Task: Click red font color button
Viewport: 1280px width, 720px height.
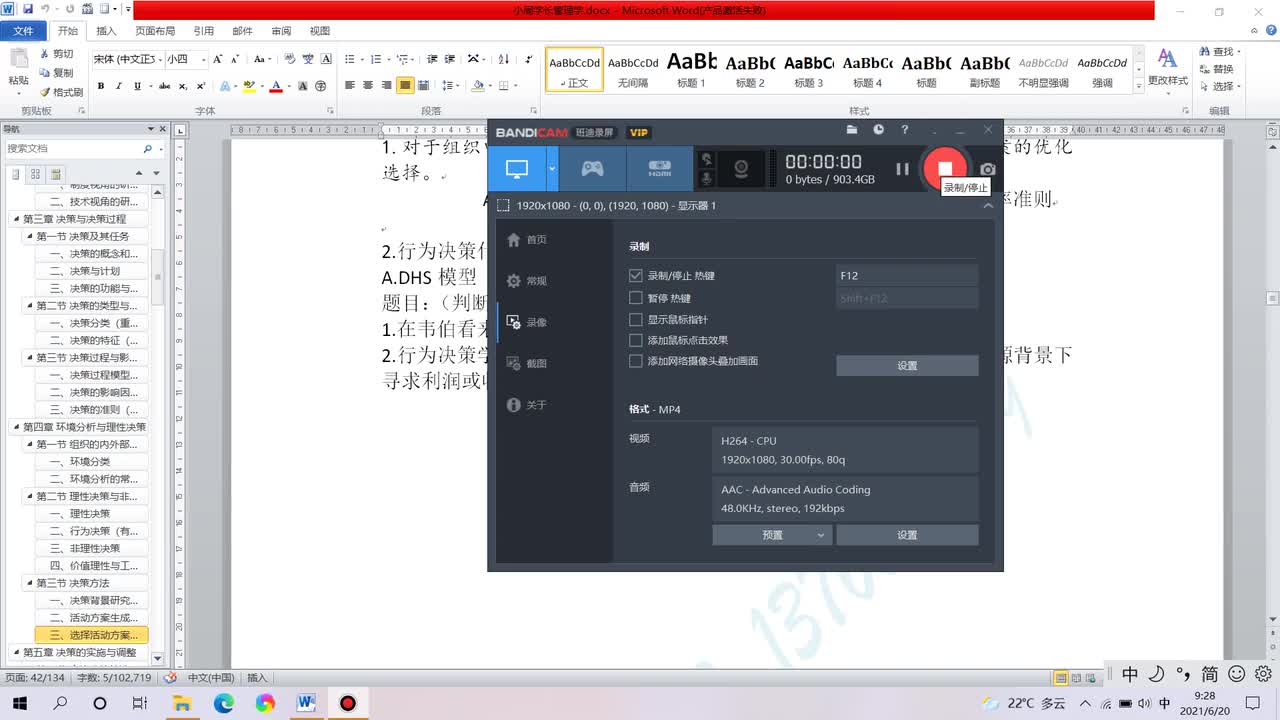Action: click(x=275, y=86)
